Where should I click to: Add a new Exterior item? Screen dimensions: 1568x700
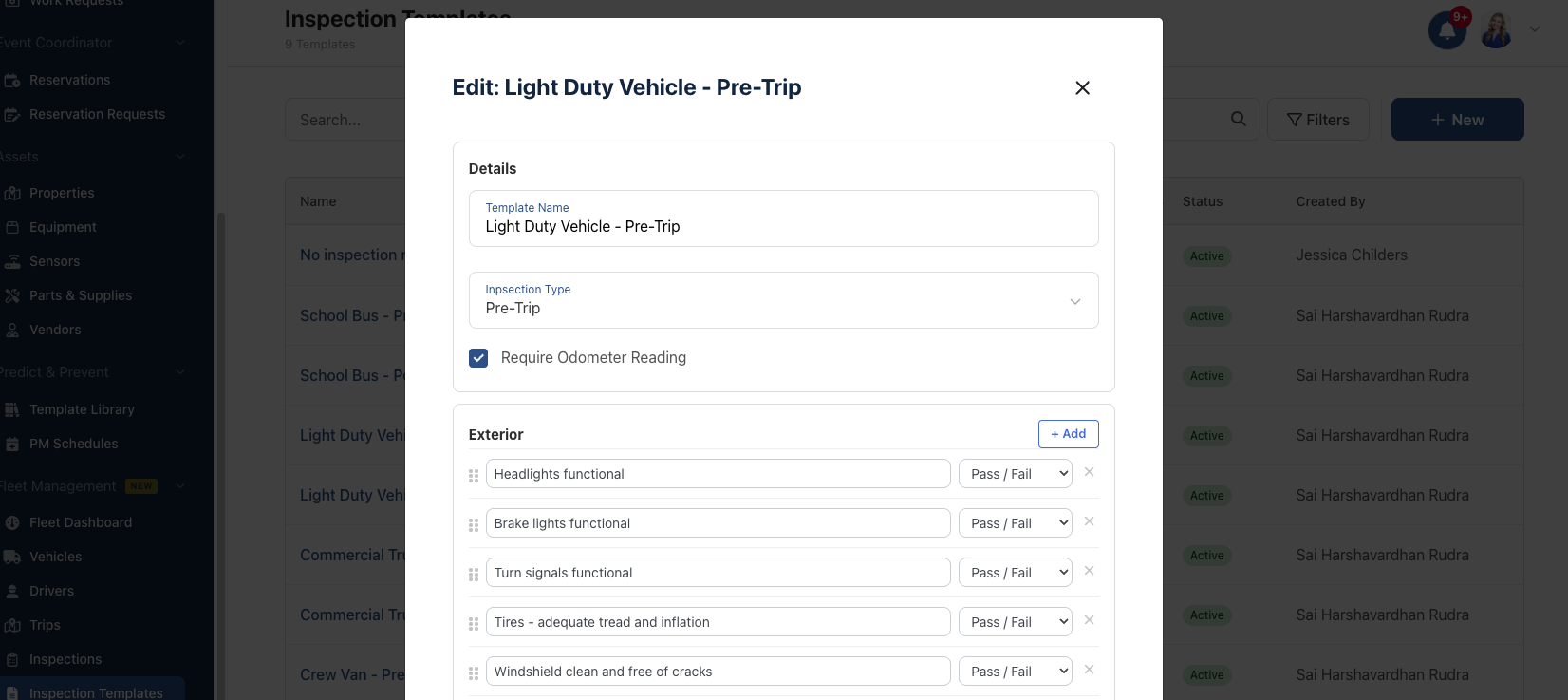point(1069,434)
